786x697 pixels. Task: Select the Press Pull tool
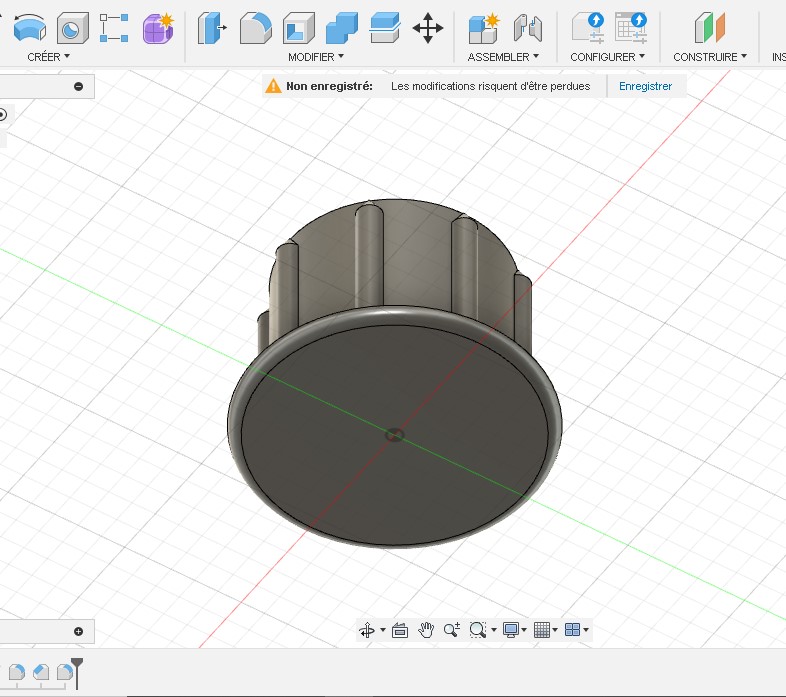[x=212, y=28]
